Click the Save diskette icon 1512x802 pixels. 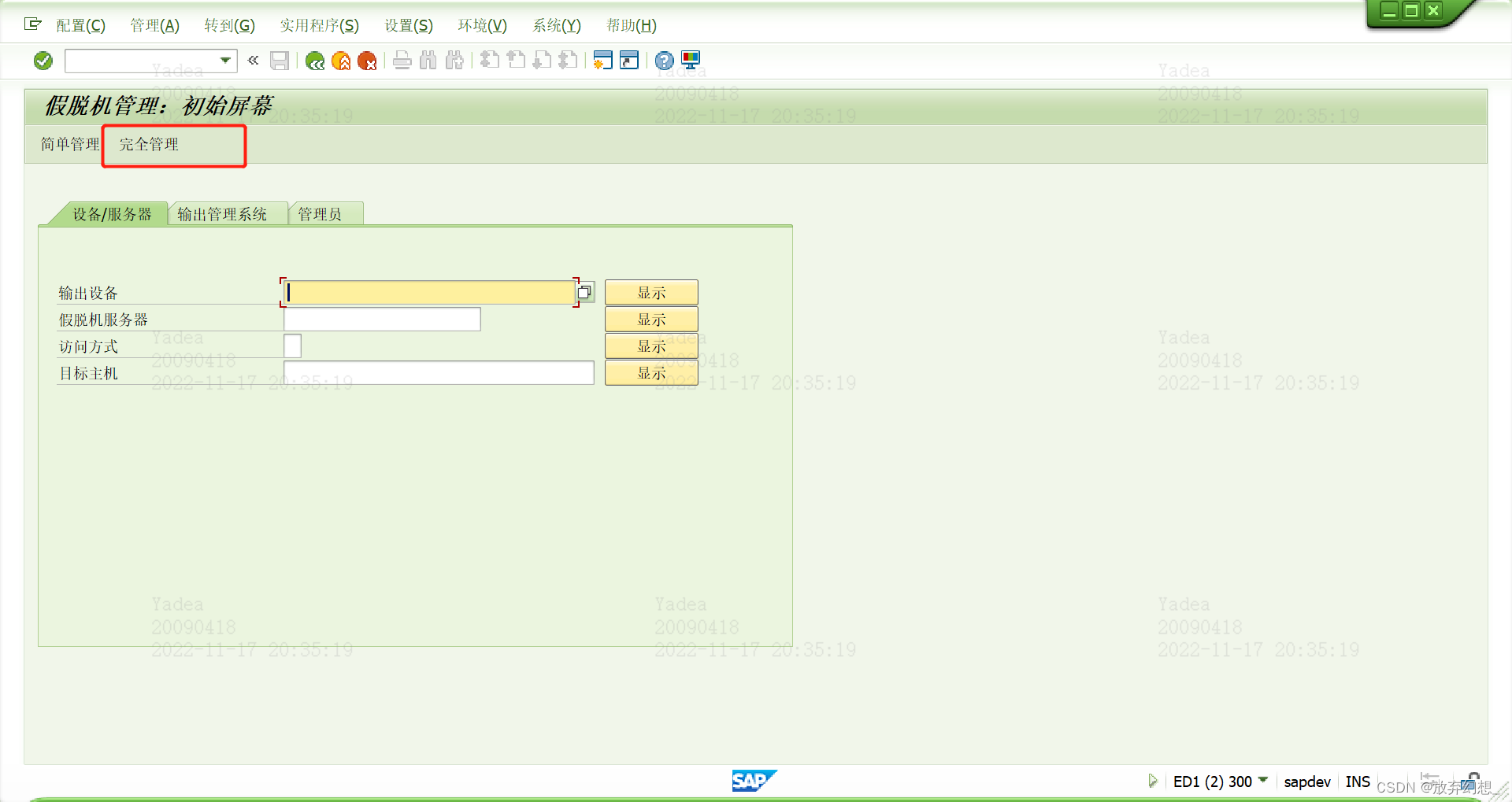click(280, 61)
